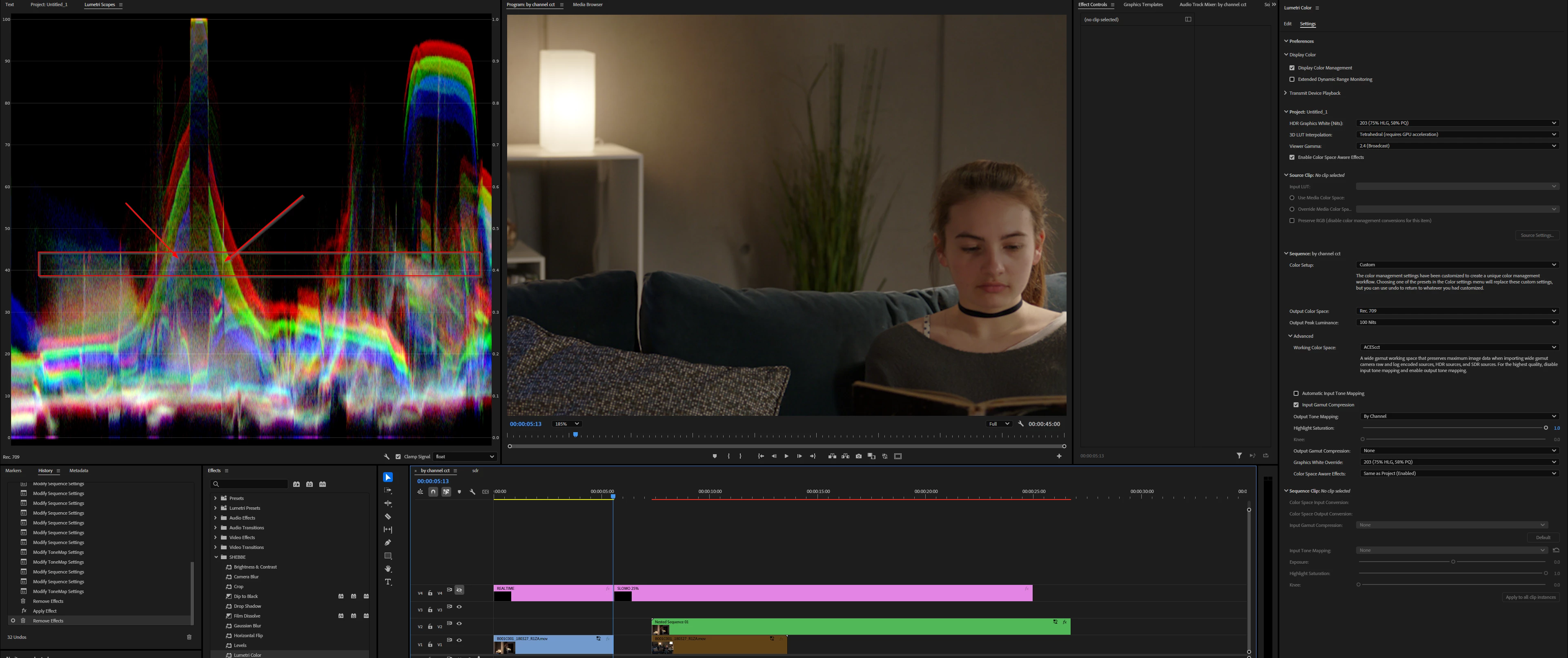Open Working Color Space dropdown
The width and height of the screenshot is (1568, 658).
1459,348
